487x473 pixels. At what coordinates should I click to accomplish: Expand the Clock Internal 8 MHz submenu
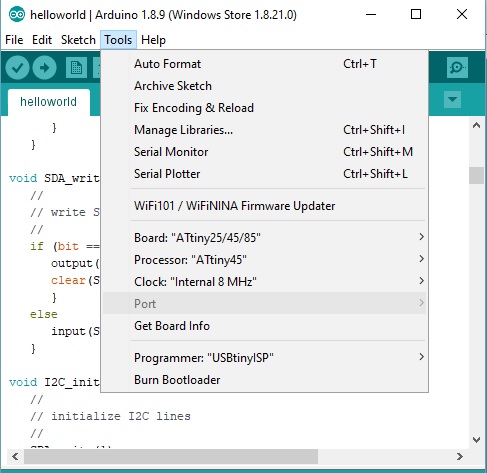click(264, 282)
